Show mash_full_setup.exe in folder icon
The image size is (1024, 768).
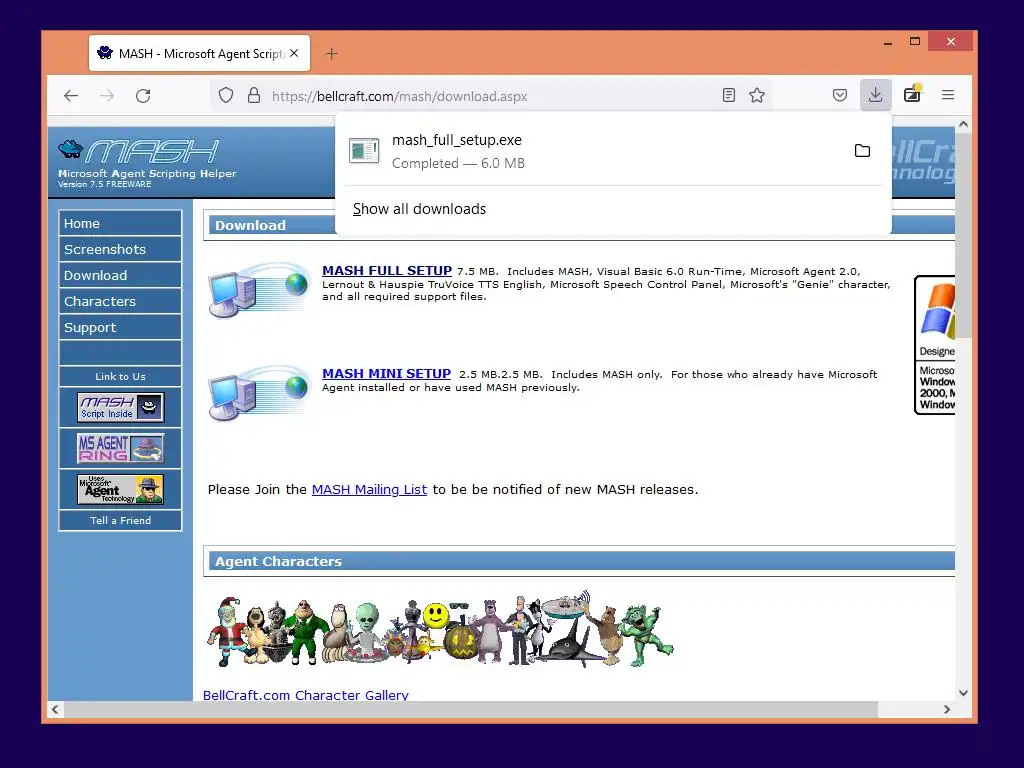(x=862, y=151)
